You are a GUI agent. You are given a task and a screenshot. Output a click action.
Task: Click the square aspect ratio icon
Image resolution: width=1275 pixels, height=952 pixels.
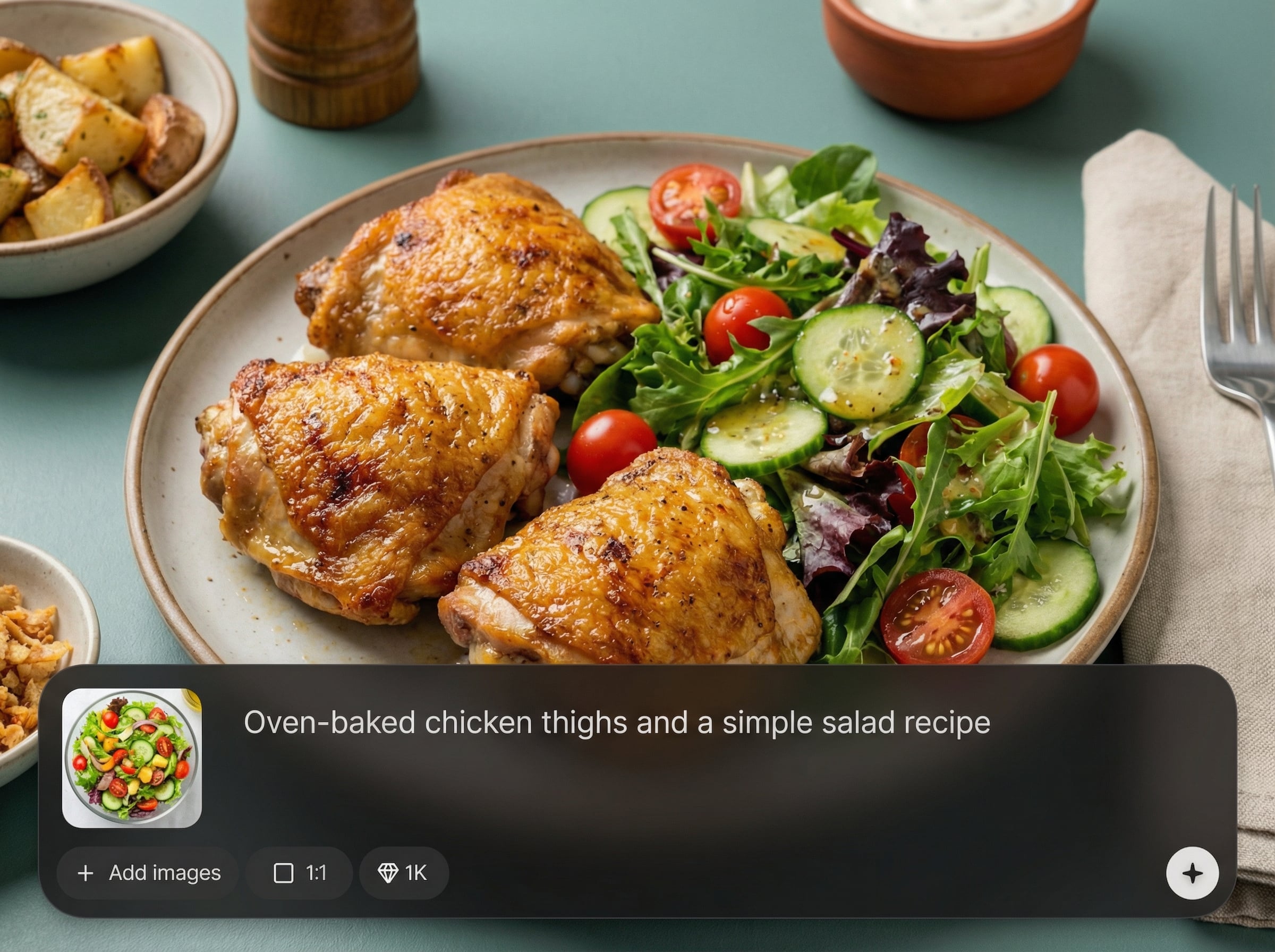[x=284, y=873]
